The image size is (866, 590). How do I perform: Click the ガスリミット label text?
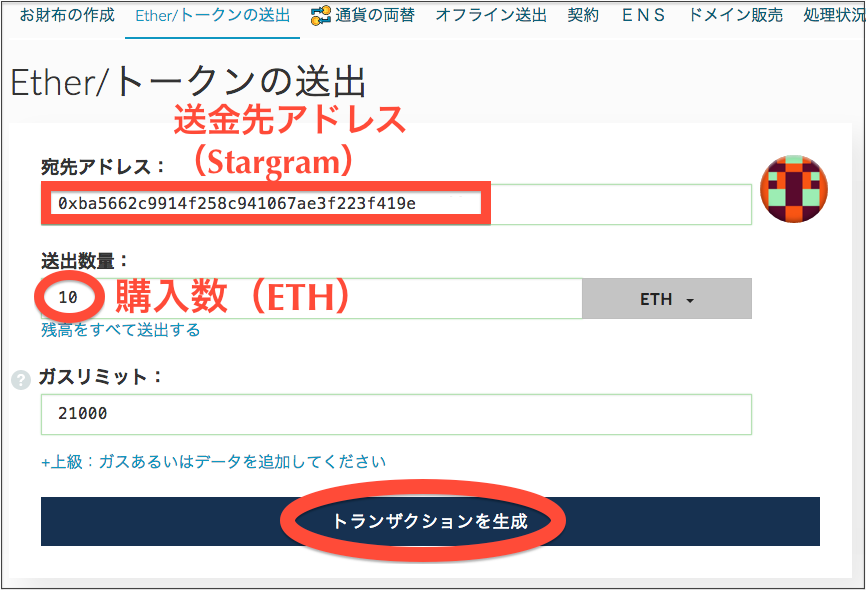pos(101,377)
